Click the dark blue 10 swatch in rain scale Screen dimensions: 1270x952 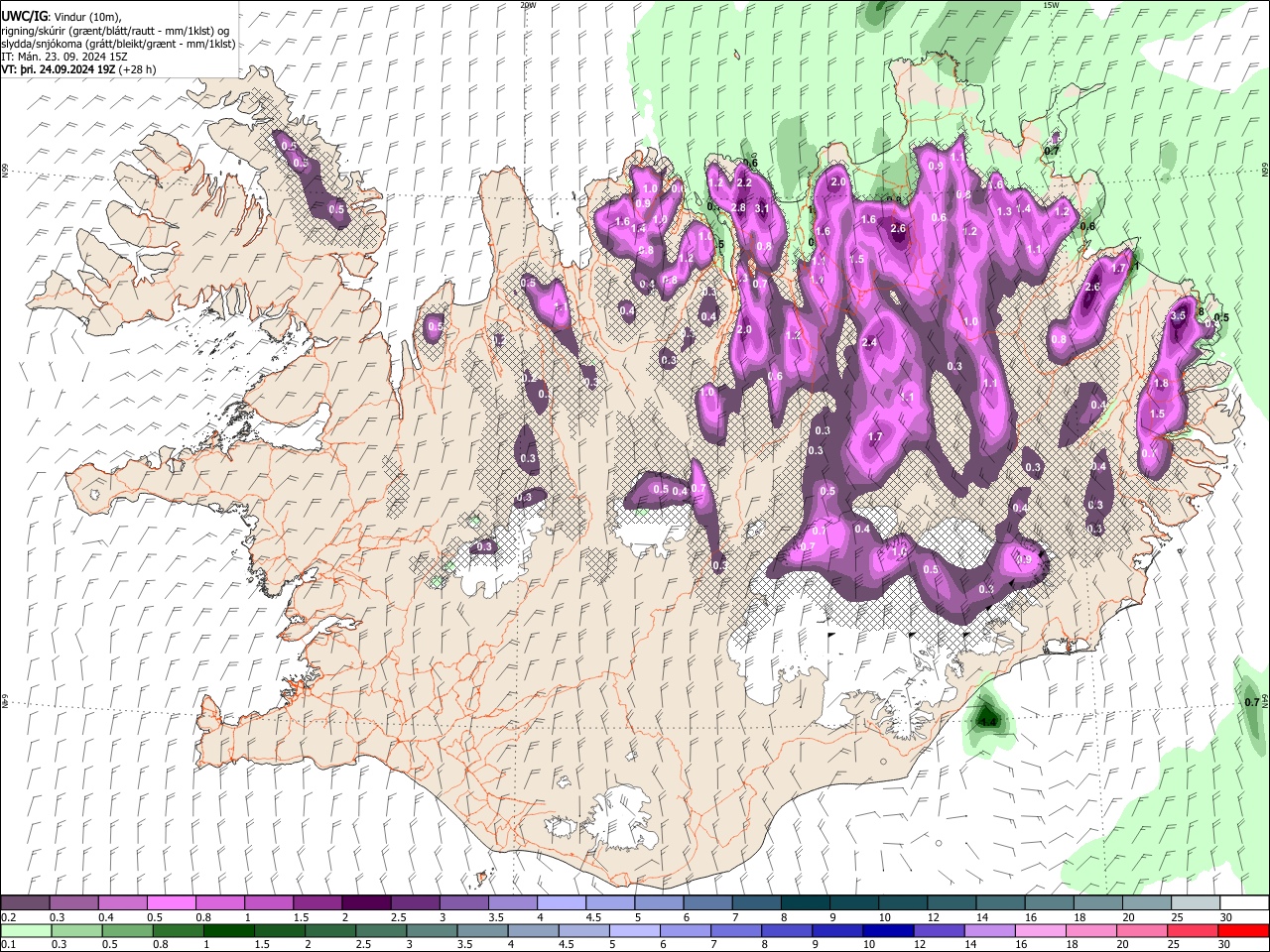pos(887,930)
